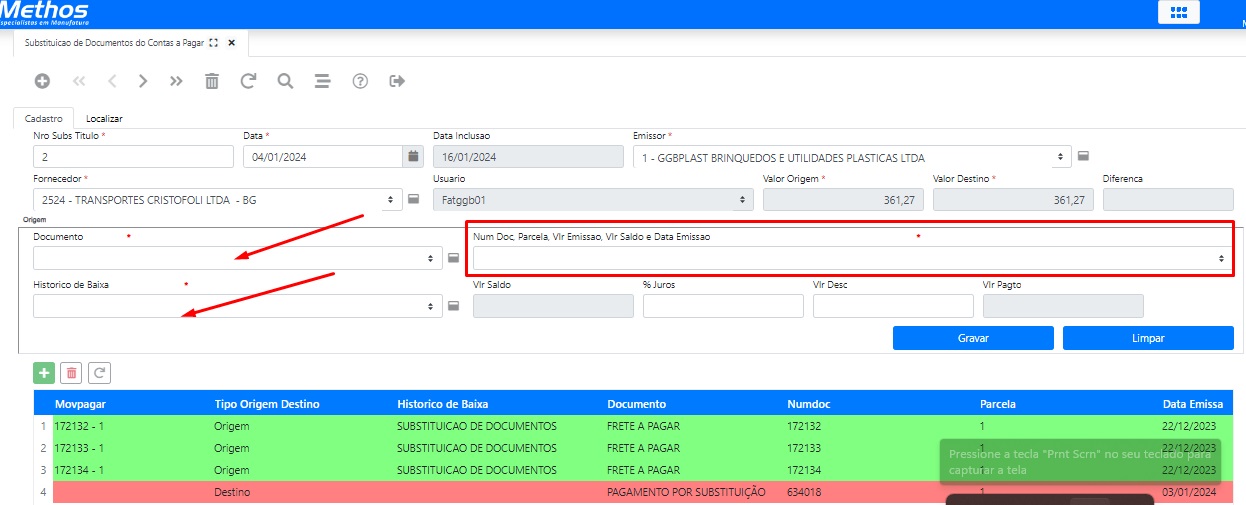
Task: Refresh grid with circular arrow button
Action: click(x=99, y=373)
